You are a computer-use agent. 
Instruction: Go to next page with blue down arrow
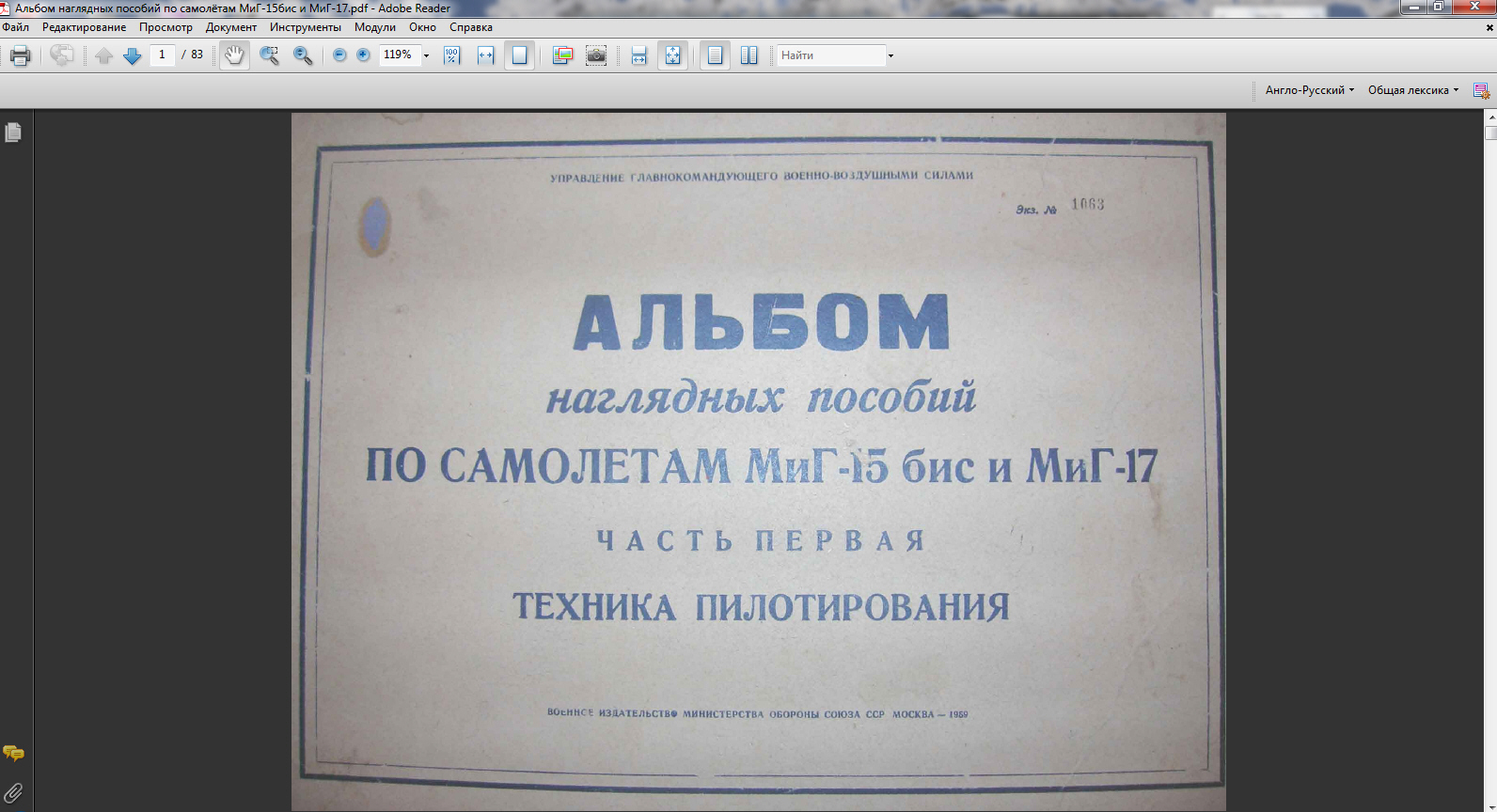coord(133,55)
